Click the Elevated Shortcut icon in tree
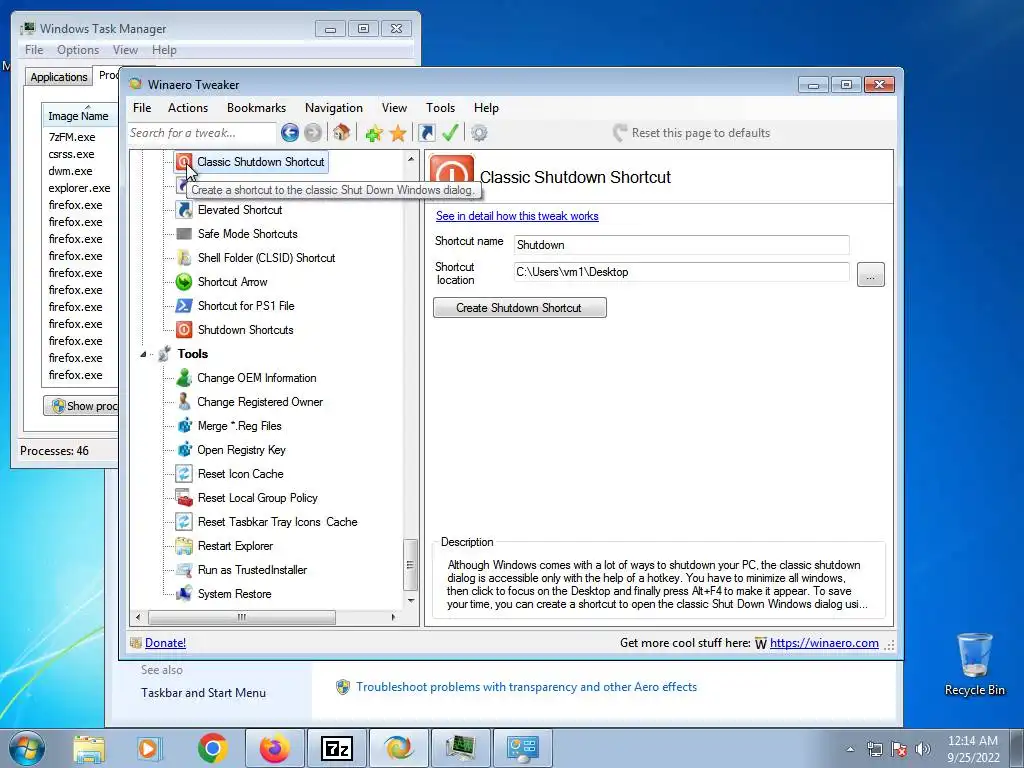The height and width of the screenshot is (768, 1024). [x=184, y=210]
